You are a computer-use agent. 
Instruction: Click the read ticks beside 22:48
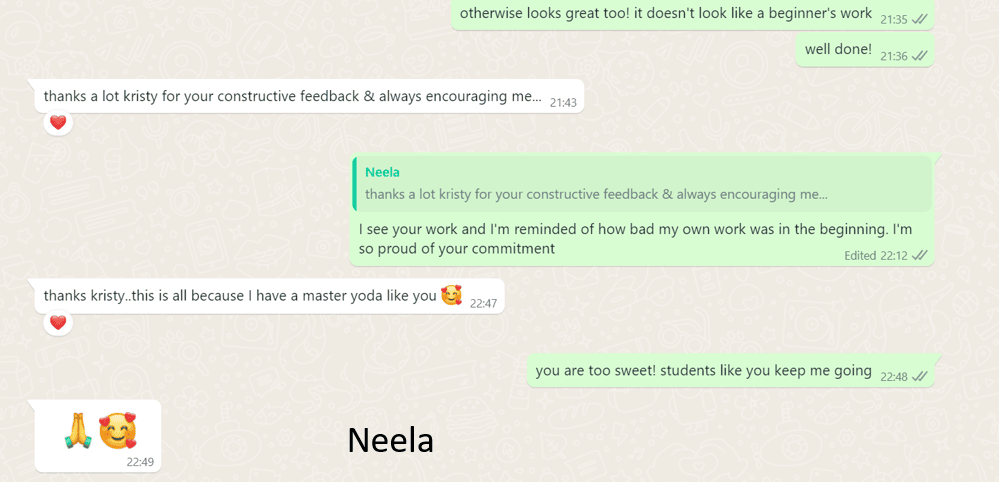(x=919, y=377)
